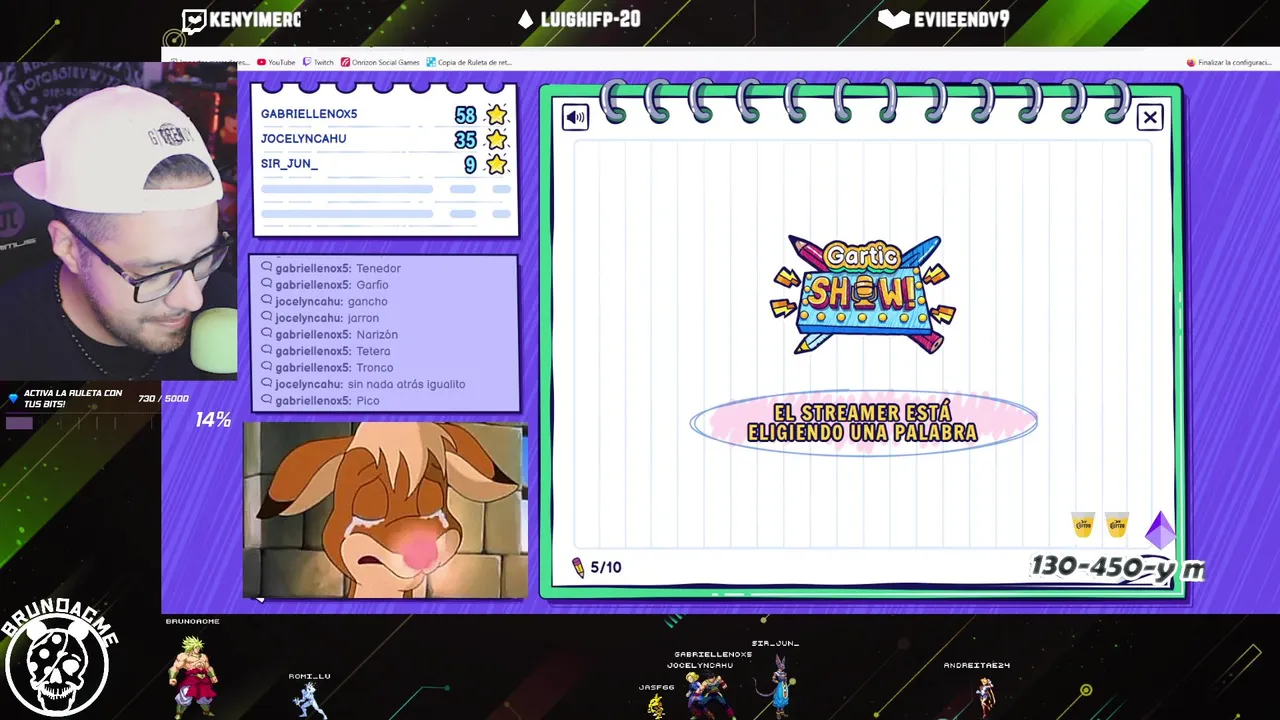Click Finalizar la configuración Firefox bookmark
Image resolution: width=1280 pixels, height=720 pixels.
(x=1228, y=62)
